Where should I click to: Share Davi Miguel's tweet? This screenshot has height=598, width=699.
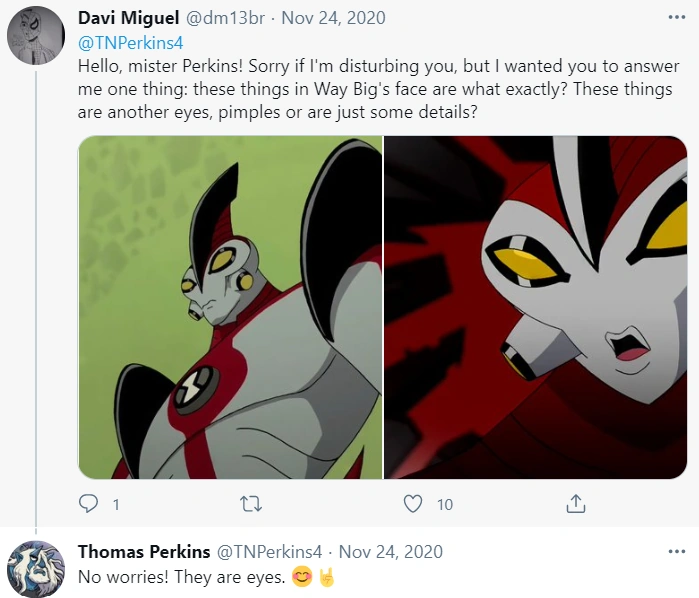576,504
